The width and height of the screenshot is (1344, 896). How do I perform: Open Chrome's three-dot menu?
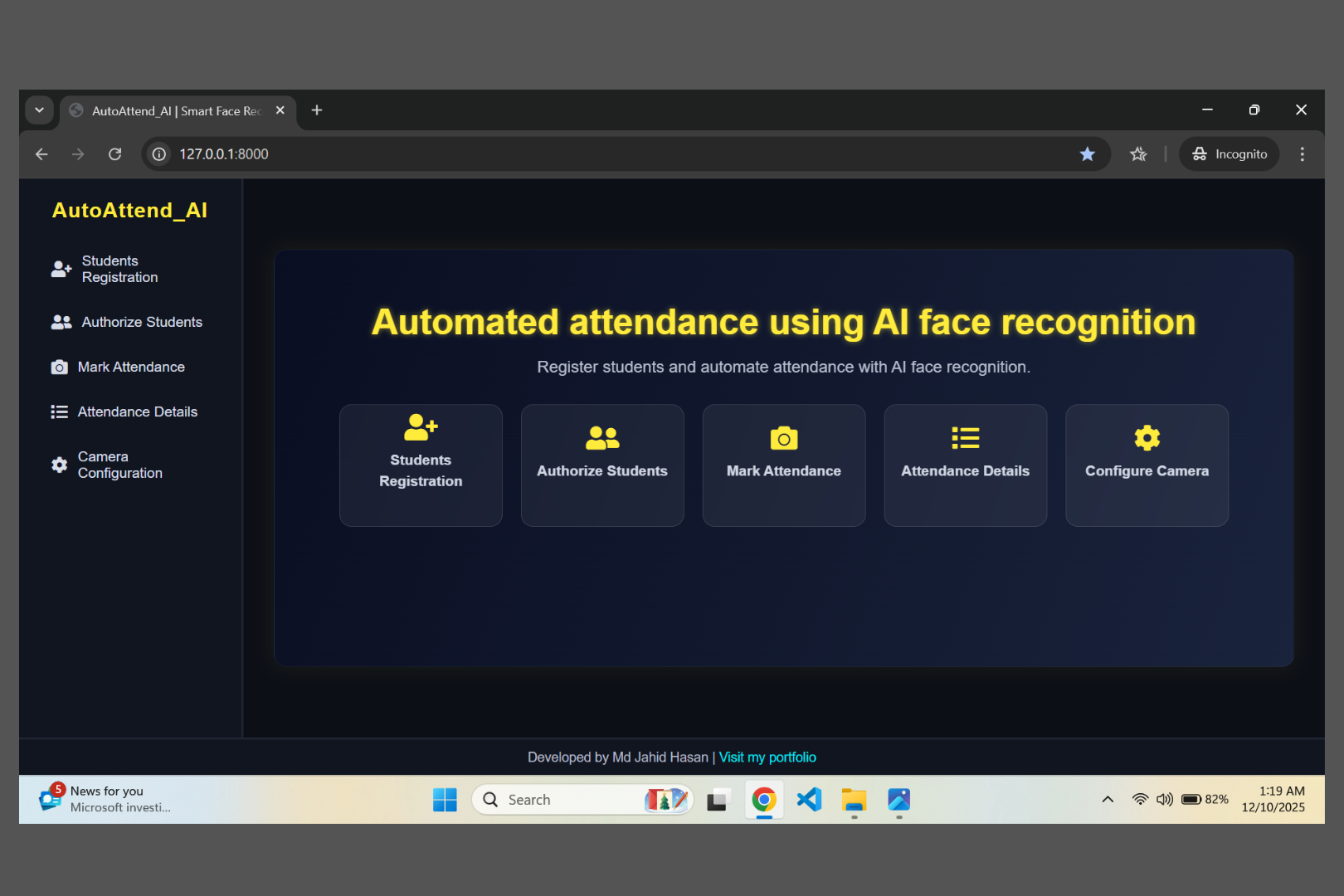(1303, 153)
